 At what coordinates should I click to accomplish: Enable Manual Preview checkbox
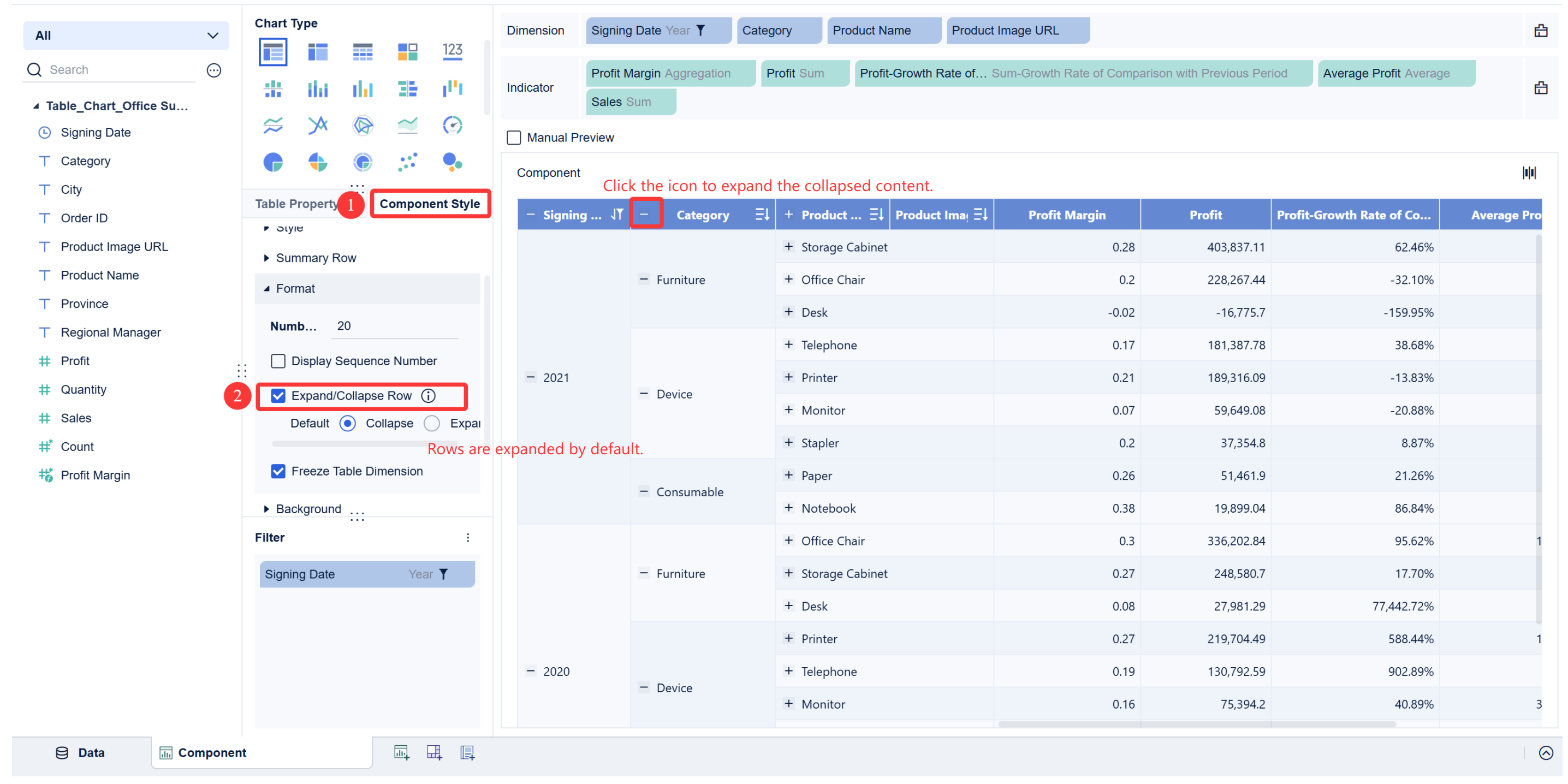pos(514,138)
